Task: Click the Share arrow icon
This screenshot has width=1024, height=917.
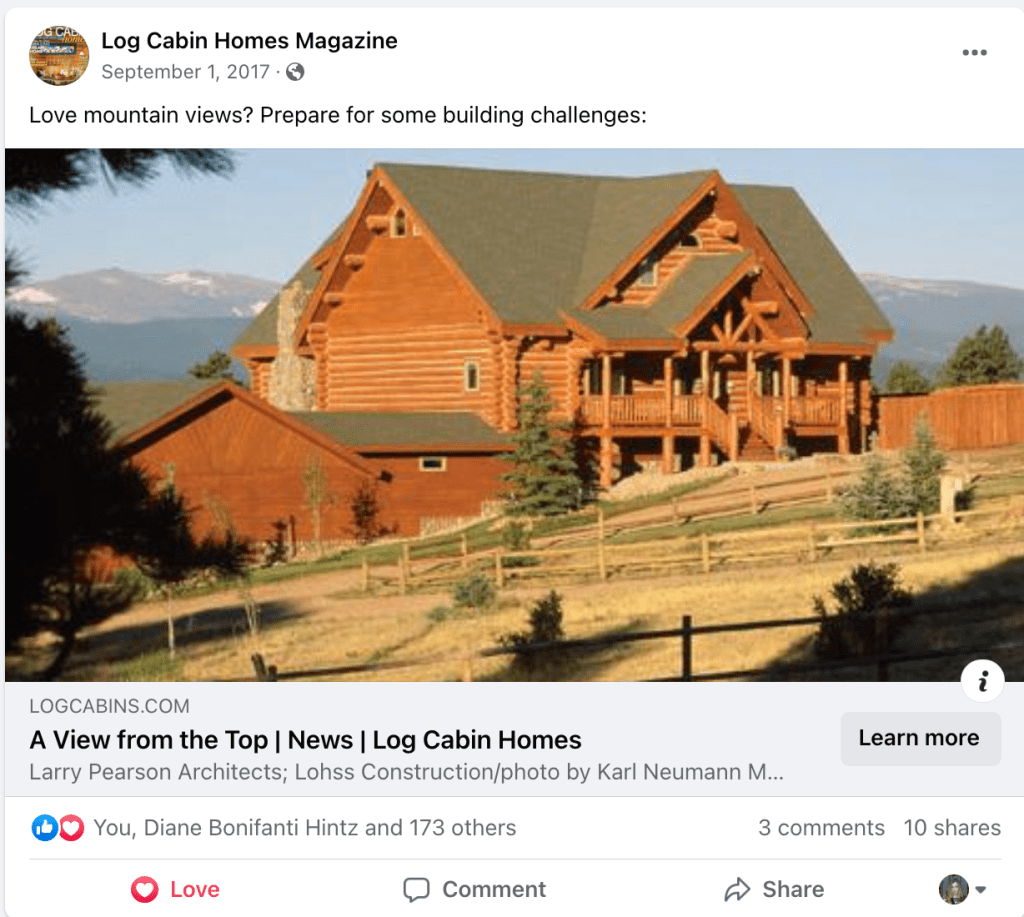Action: coord(737,890)
